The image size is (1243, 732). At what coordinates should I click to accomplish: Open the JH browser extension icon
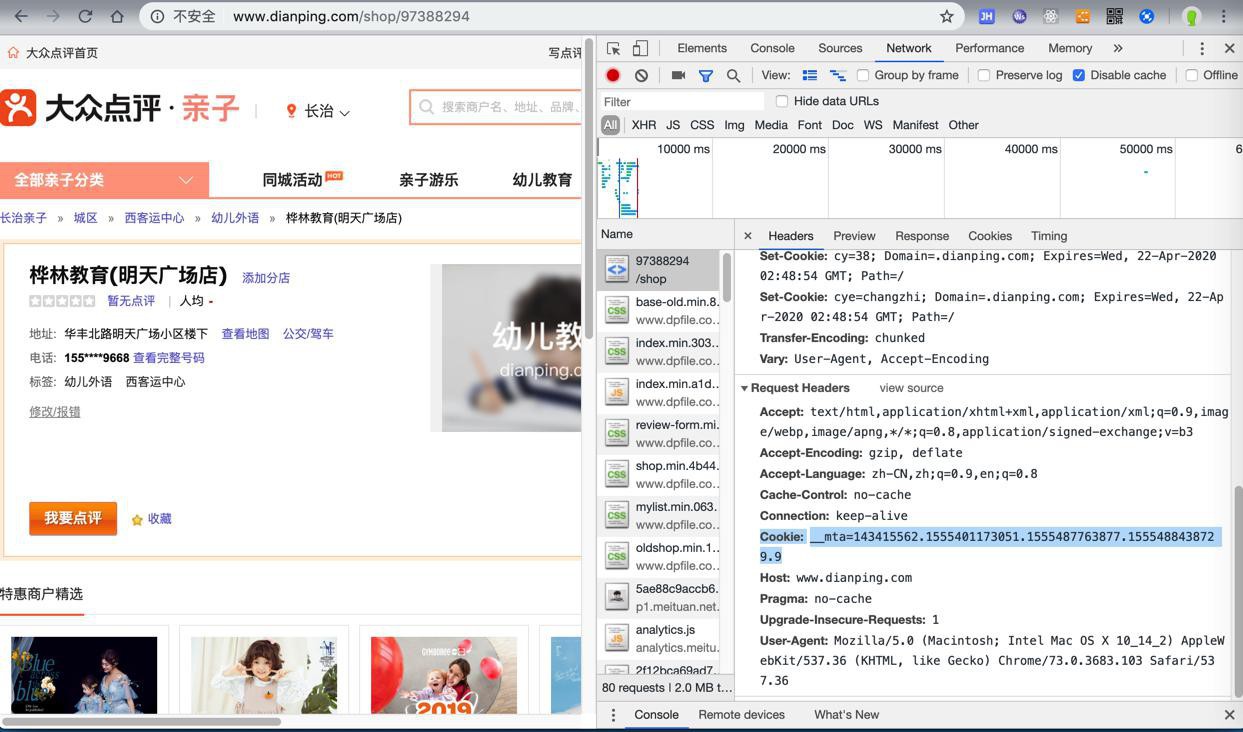986,16
